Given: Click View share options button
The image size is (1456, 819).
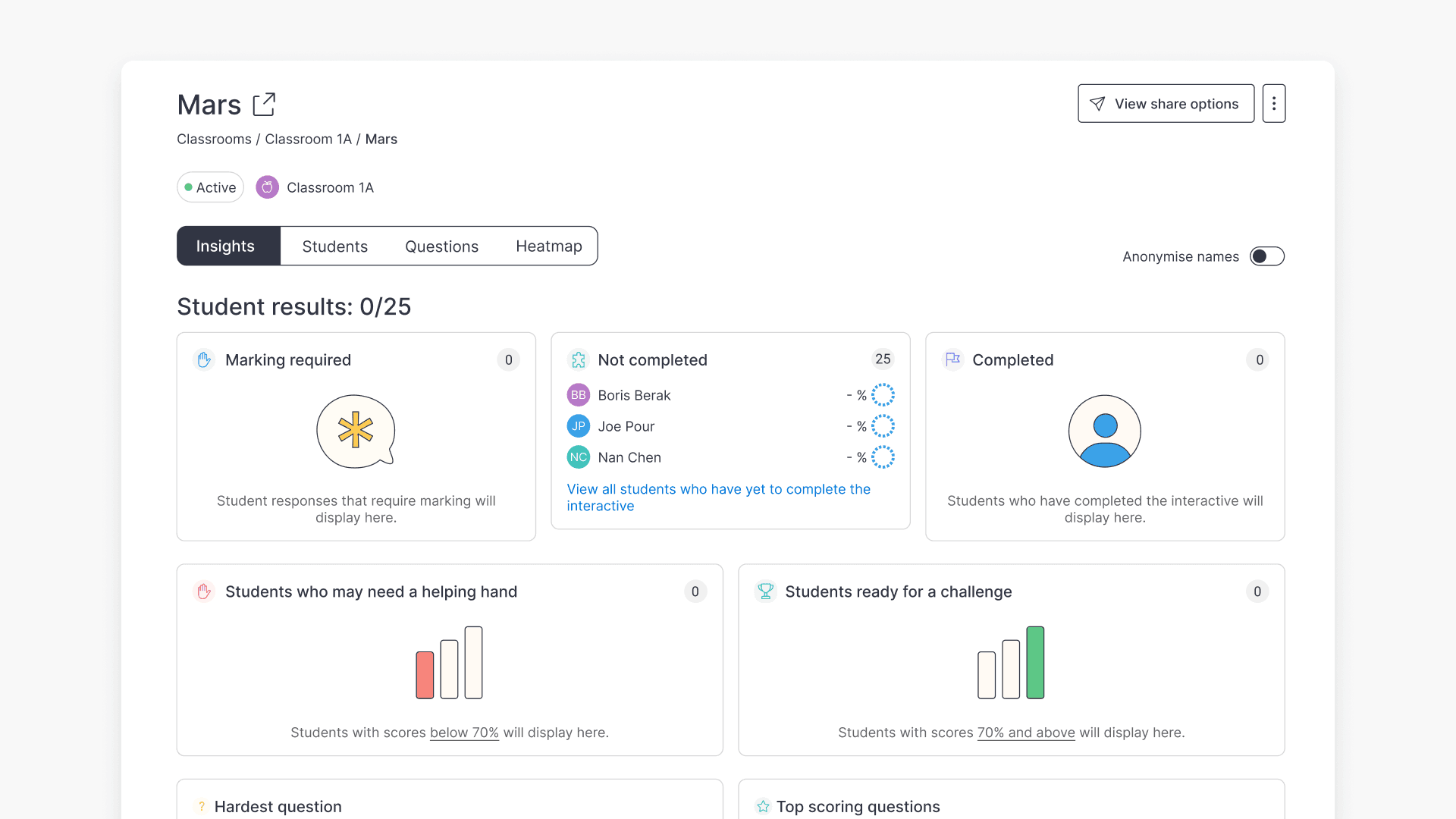Looking at the screenshot, I should (x=1166, y=103).
